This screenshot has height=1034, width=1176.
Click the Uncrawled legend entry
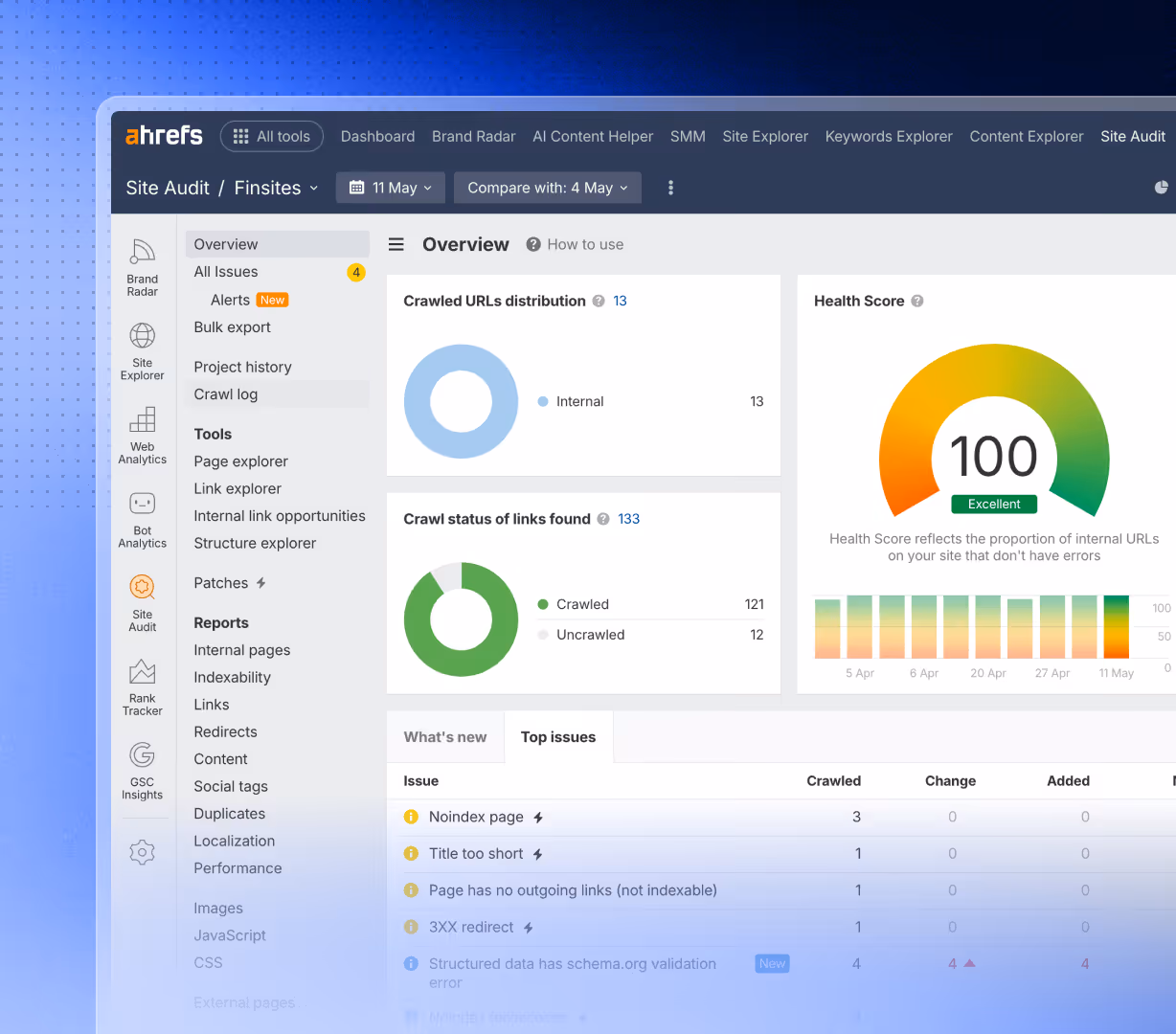click(x=590, y=635)
